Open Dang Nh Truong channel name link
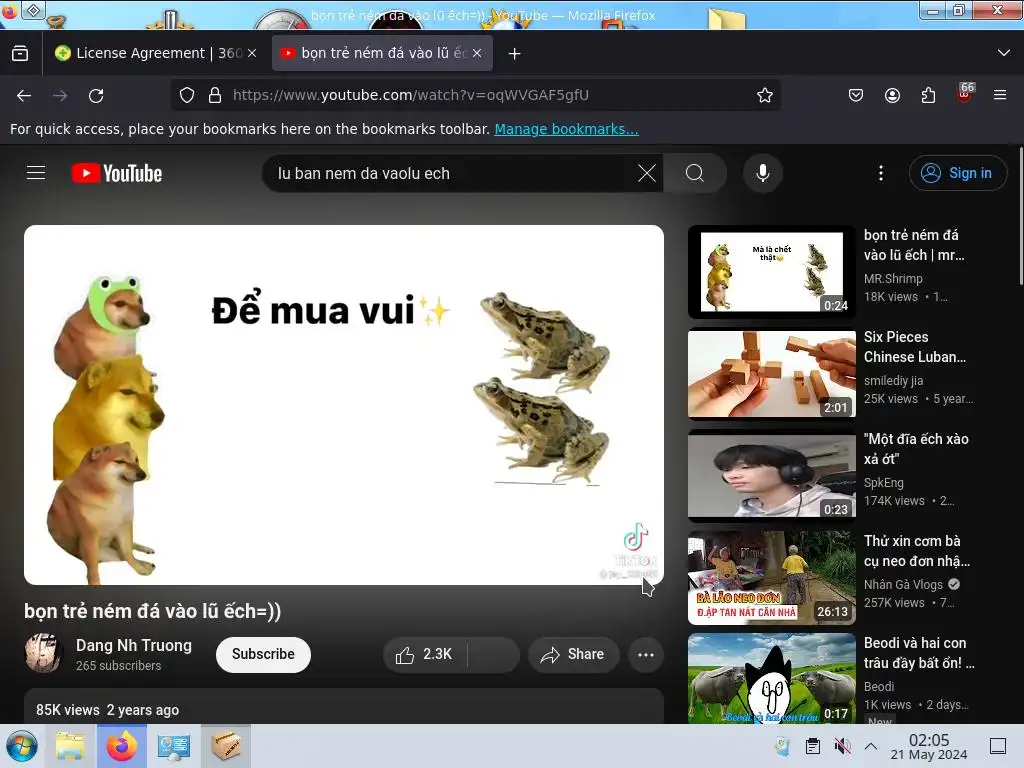Viewport: 1024px width, 768px height. pyautogui.click(x=134, y=645)
